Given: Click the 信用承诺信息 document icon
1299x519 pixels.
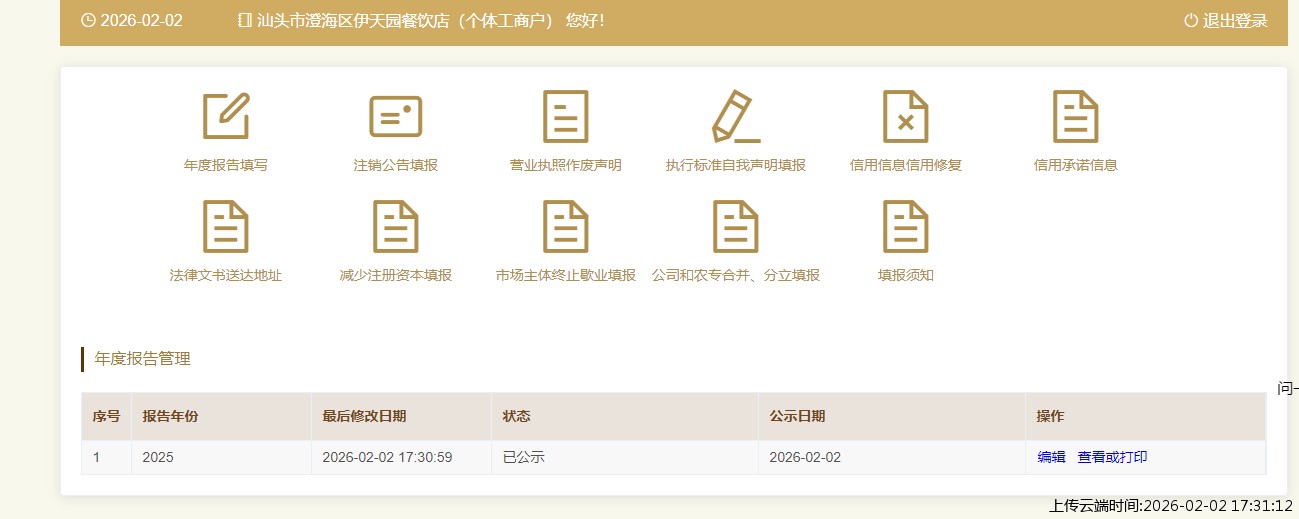Looking at the screenshot, I should [x=1075, y=116].
